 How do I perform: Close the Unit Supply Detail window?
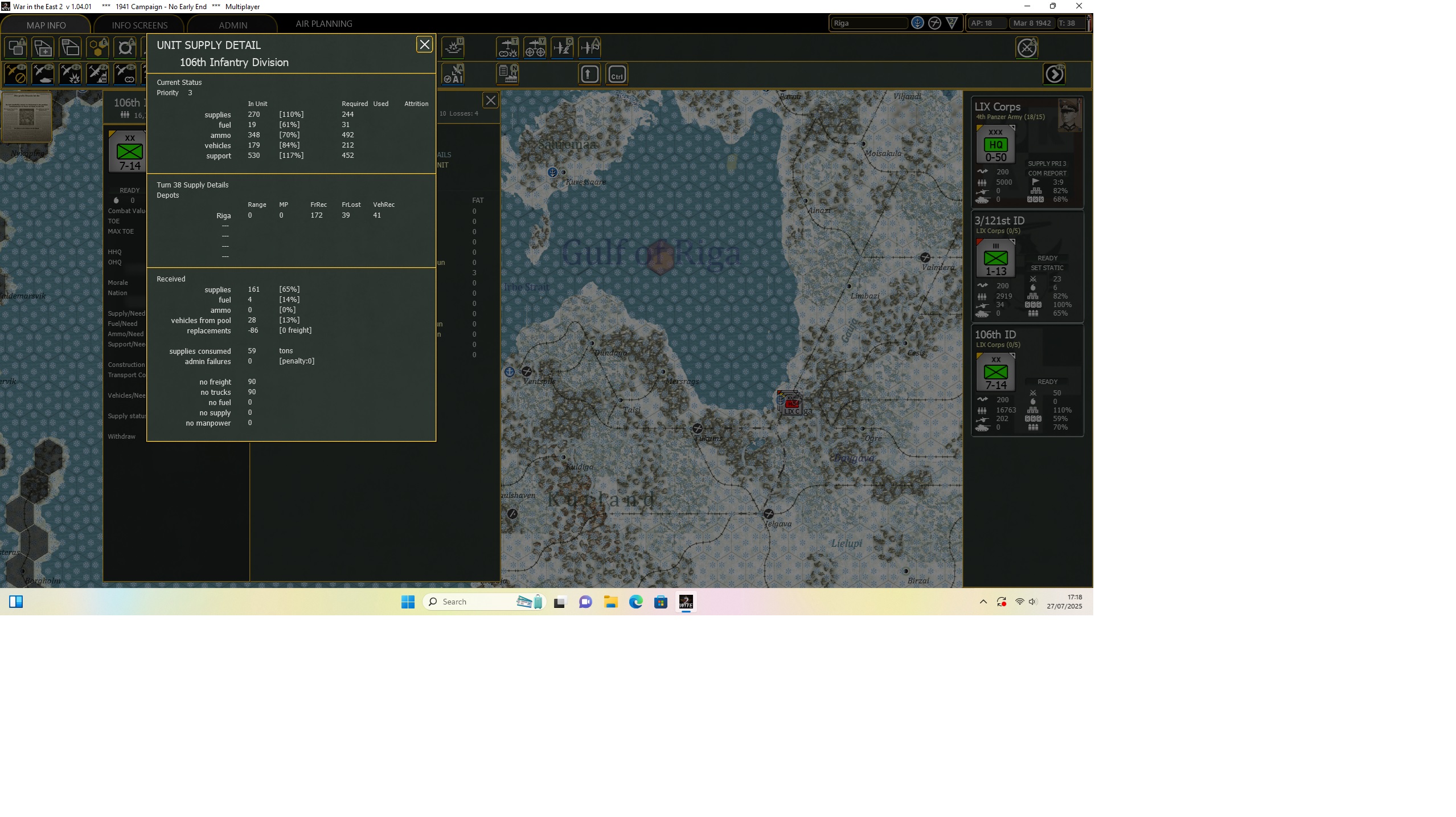(x=424, y=44)
